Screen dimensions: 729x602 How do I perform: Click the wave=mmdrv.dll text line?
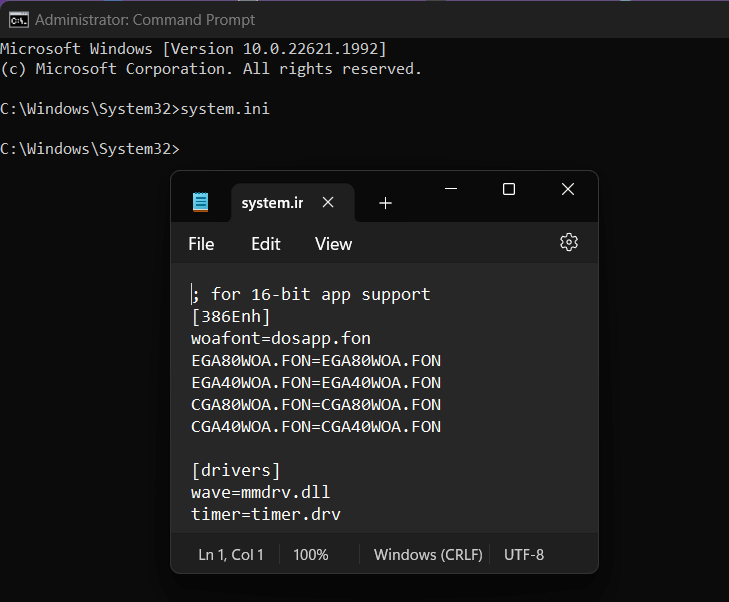coord(260,492)
